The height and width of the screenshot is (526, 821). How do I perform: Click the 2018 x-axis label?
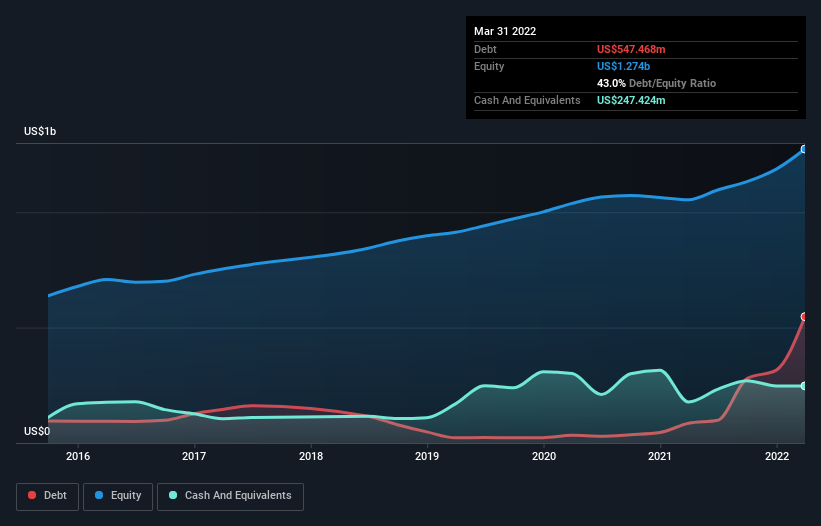click(x=311, y=456)
